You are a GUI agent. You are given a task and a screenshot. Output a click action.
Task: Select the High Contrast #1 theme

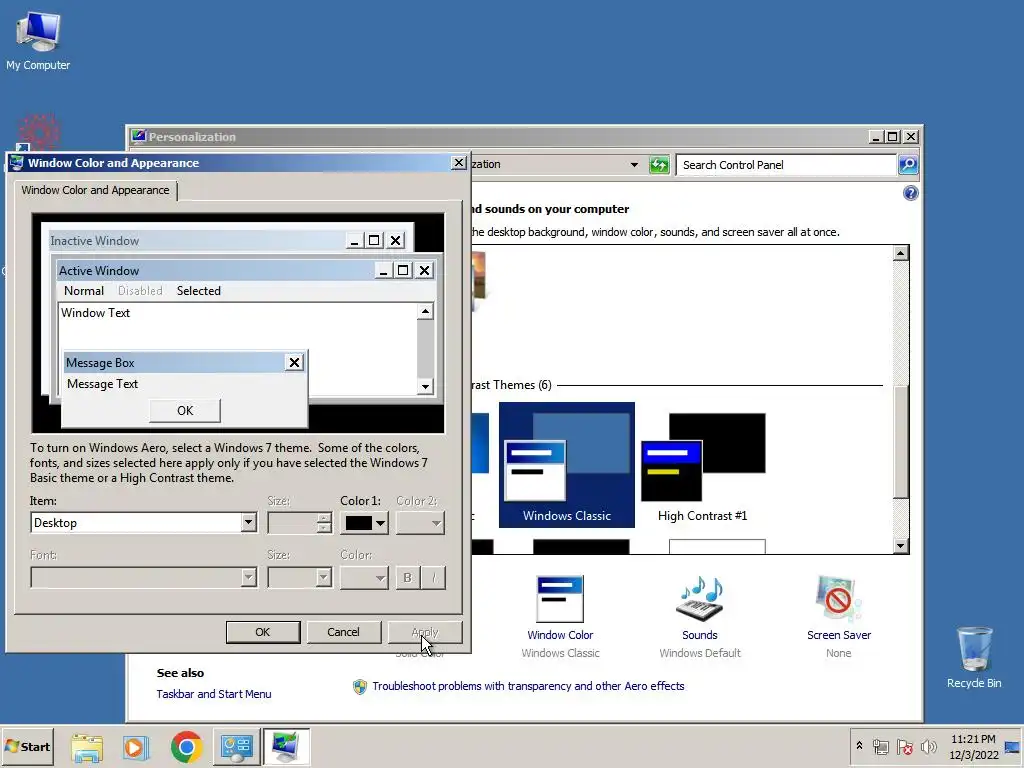pos(703,464)
